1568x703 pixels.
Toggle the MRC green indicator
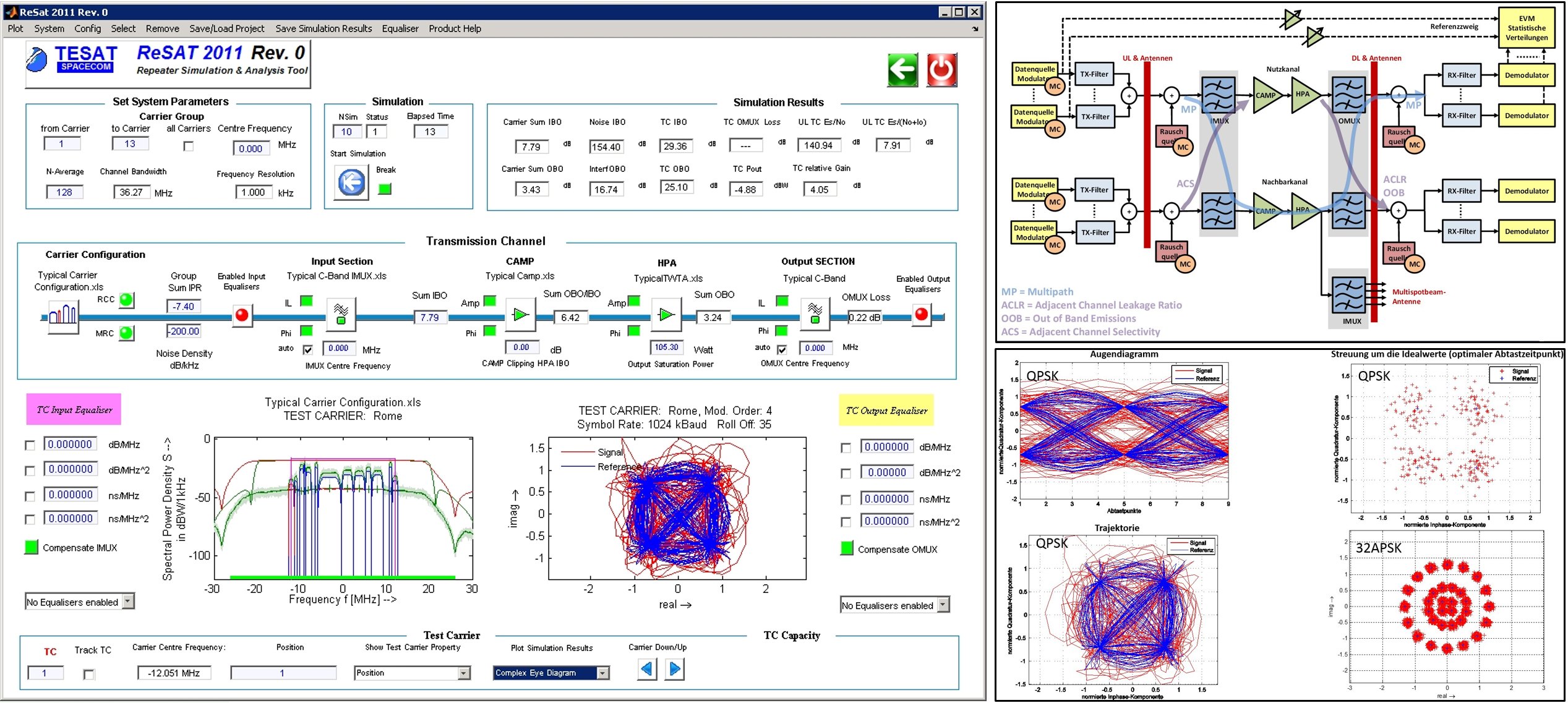(126, 333)
